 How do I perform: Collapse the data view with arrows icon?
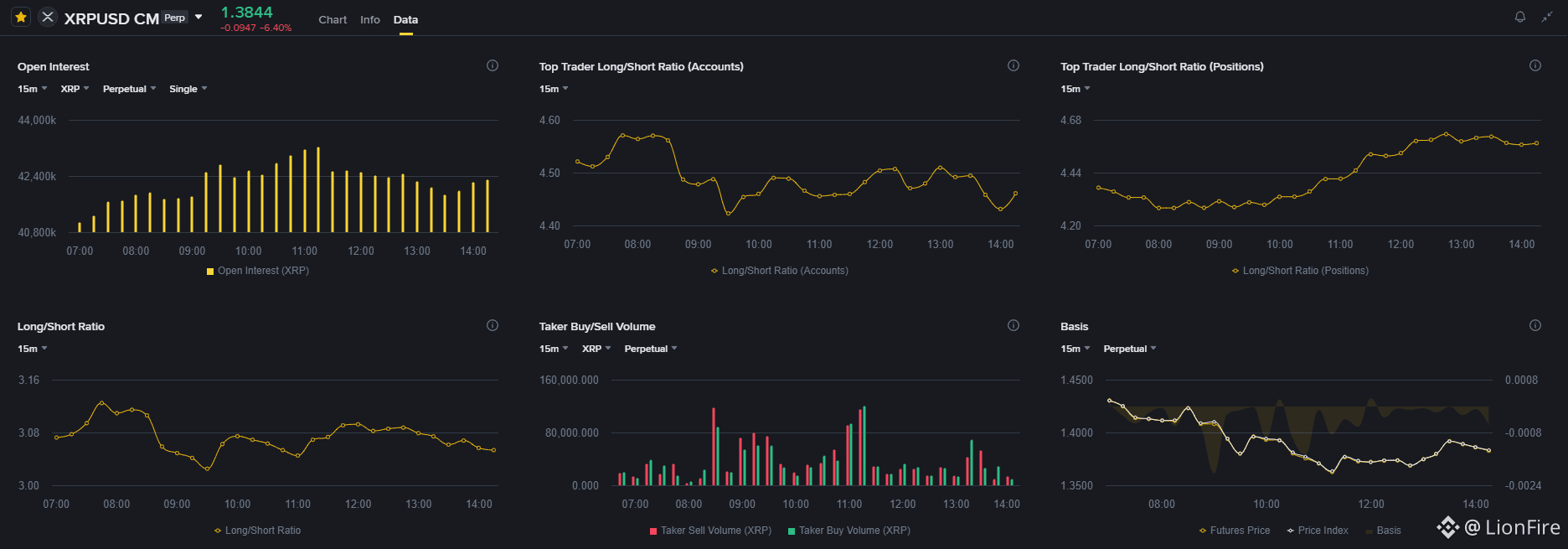coord(1547,17)
